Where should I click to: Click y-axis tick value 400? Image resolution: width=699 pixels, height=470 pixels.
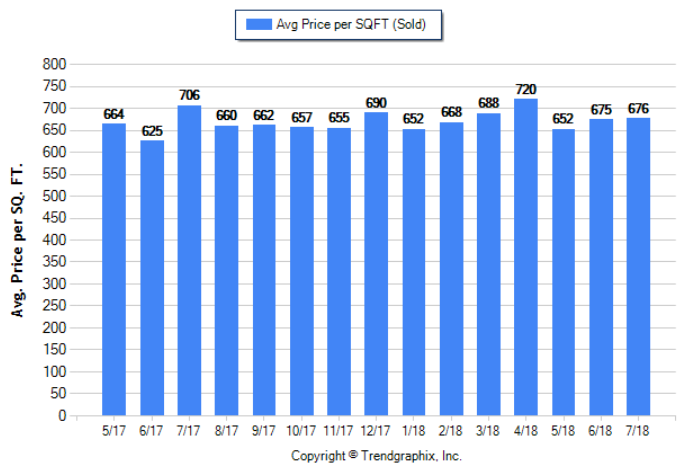coord(54,240)
